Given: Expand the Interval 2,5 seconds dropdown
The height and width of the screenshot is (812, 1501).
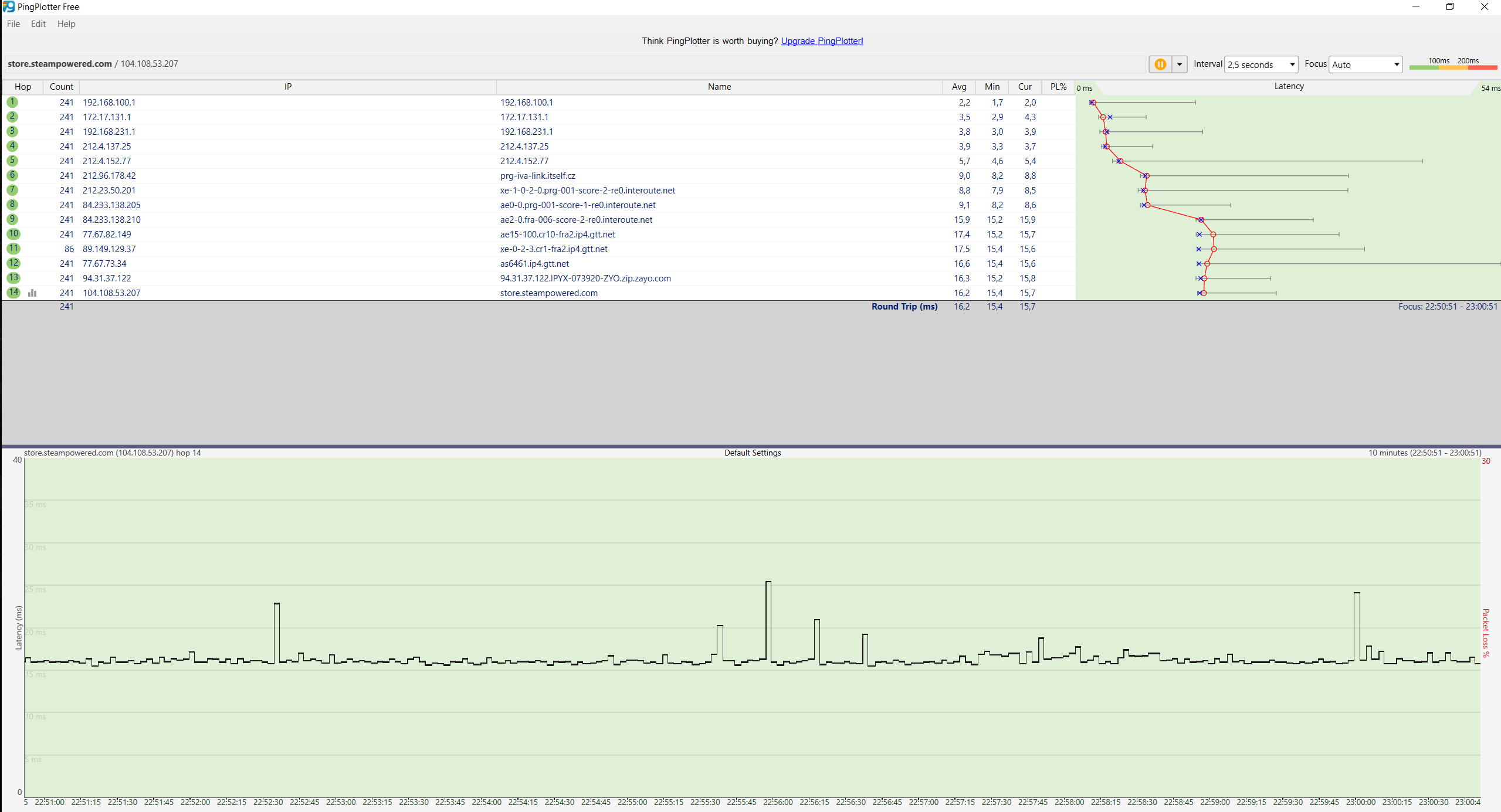Looking at the screenshot, I should coord(1261,64).
